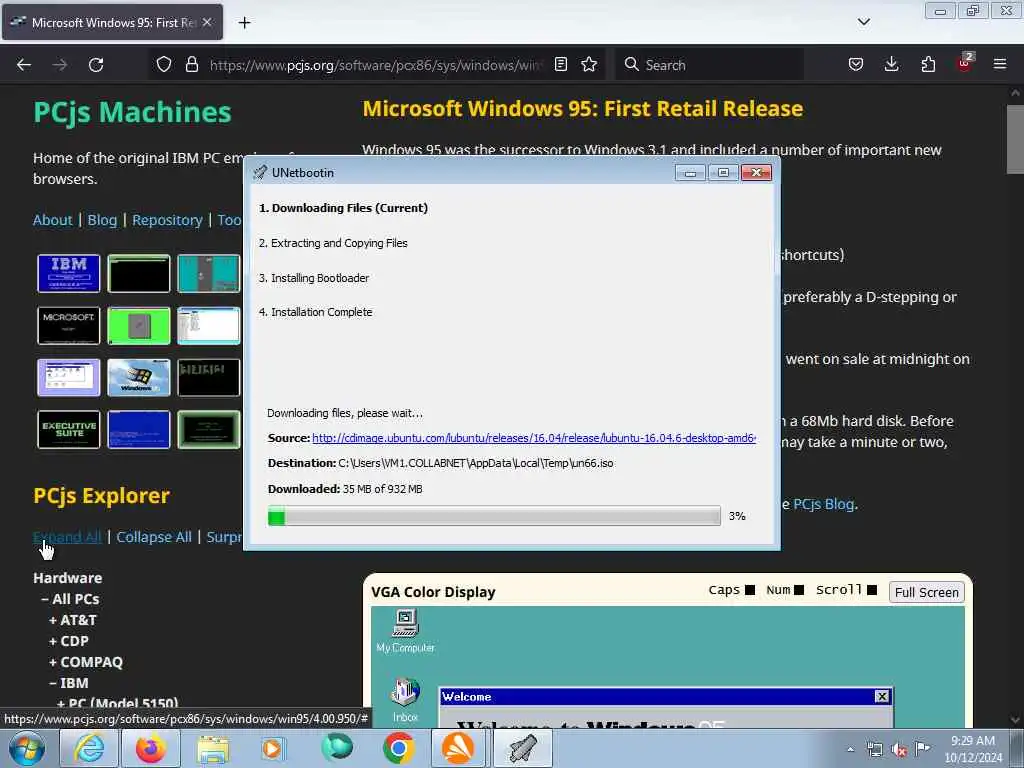Click the ubuntu source URL in UNetbootin
Image resolution: width=1024 pixels, height=768 pixels.
534,438
